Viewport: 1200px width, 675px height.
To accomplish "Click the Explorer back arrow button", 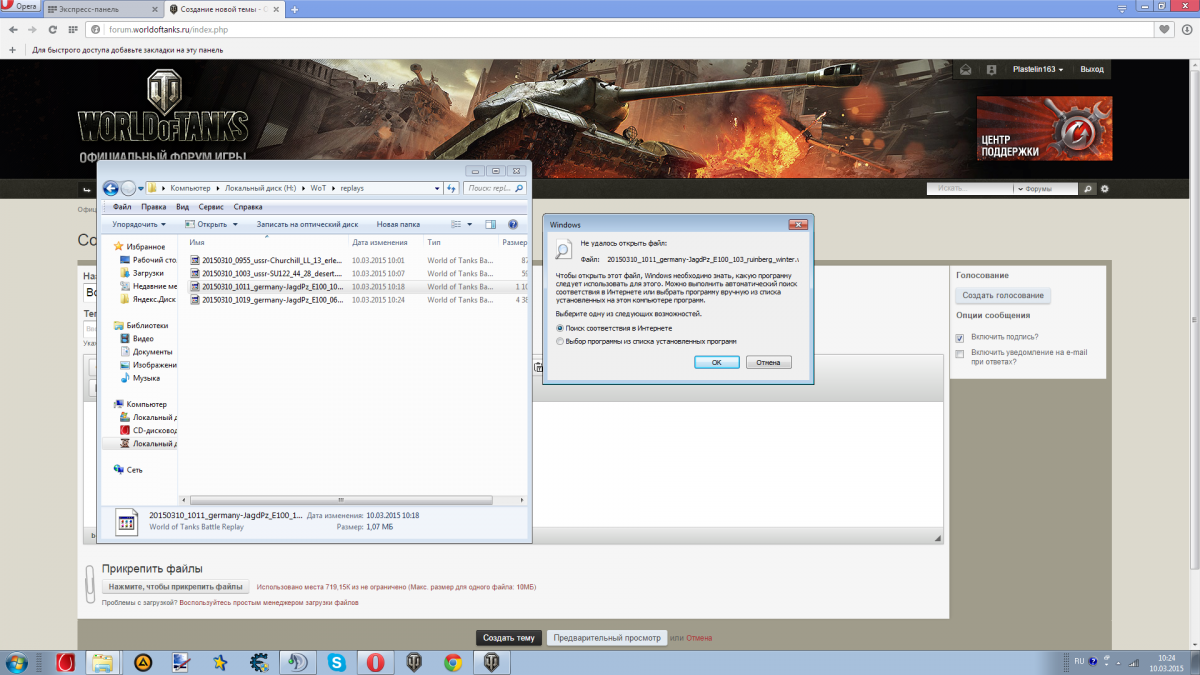I will coord(111,188).
